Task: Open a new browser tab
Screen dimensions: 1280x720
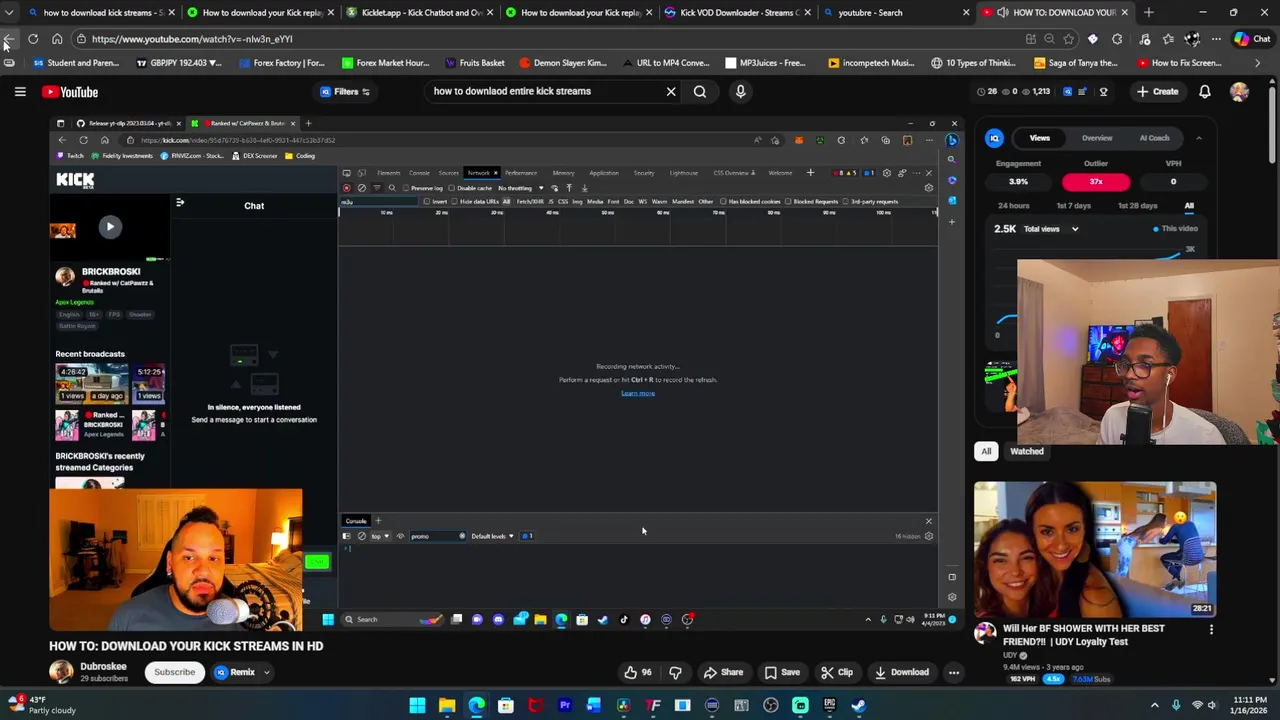Action: tap(1148, 13)
